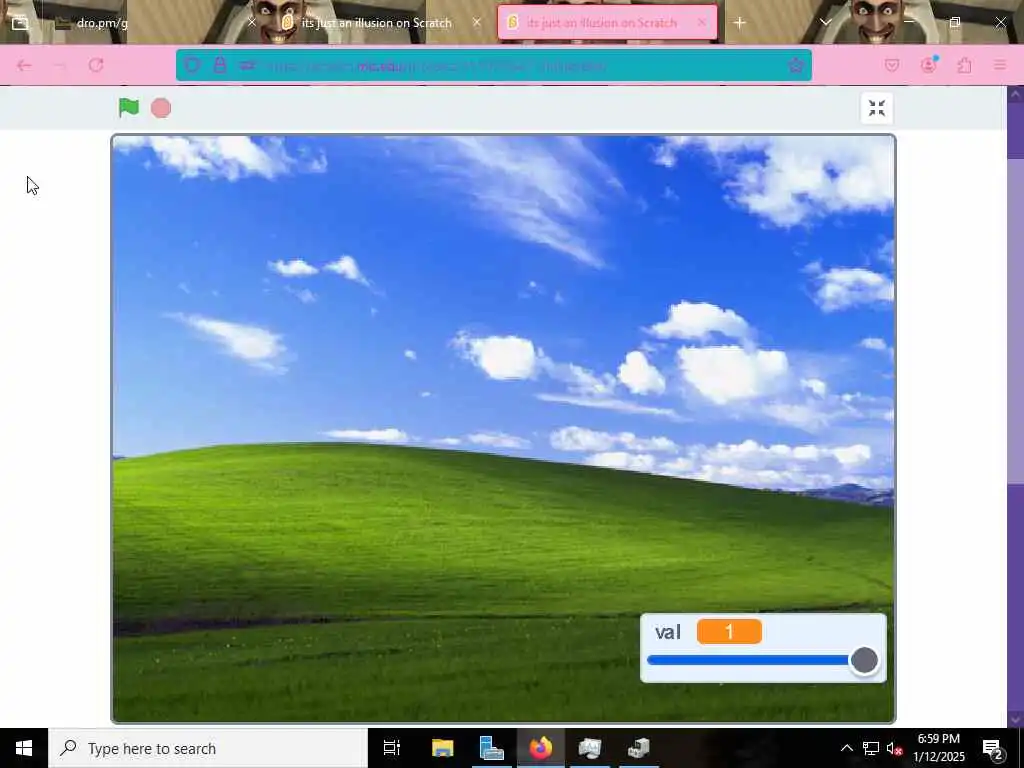The image size is (1024, 768).
Task: Open File Explorer from the taskbar
Action: coord(442,748)
